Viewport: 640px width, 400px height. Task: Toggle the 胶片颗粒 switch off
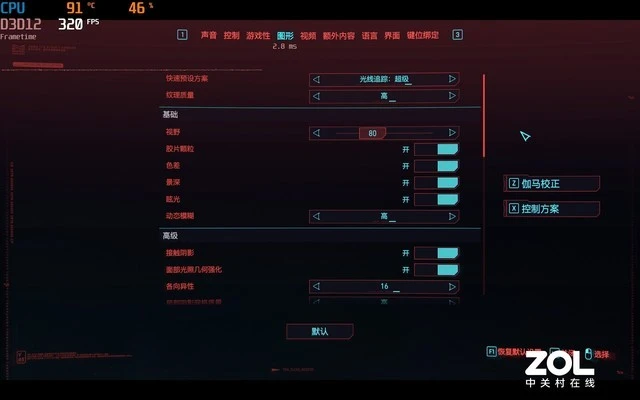(436, 149)
